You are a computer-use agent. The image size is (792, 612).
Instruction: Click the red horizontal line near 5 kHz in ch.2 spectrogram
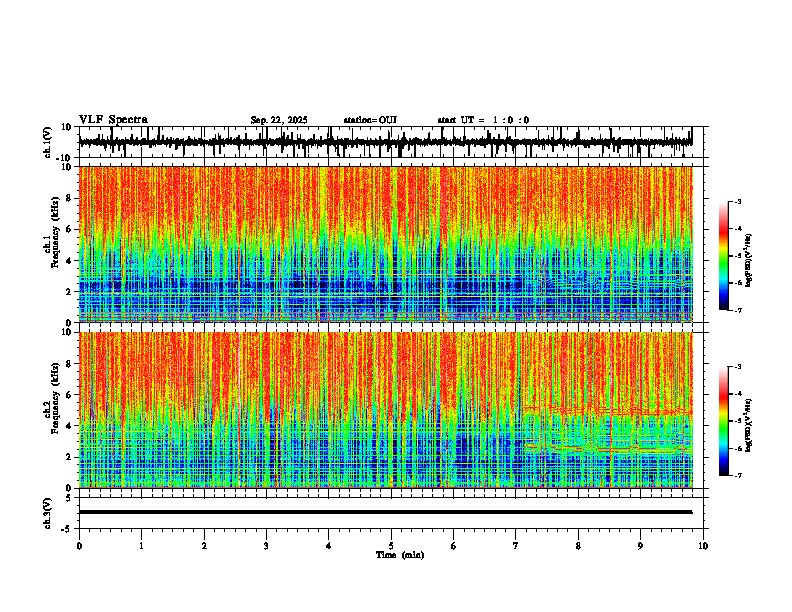[609, 411]
